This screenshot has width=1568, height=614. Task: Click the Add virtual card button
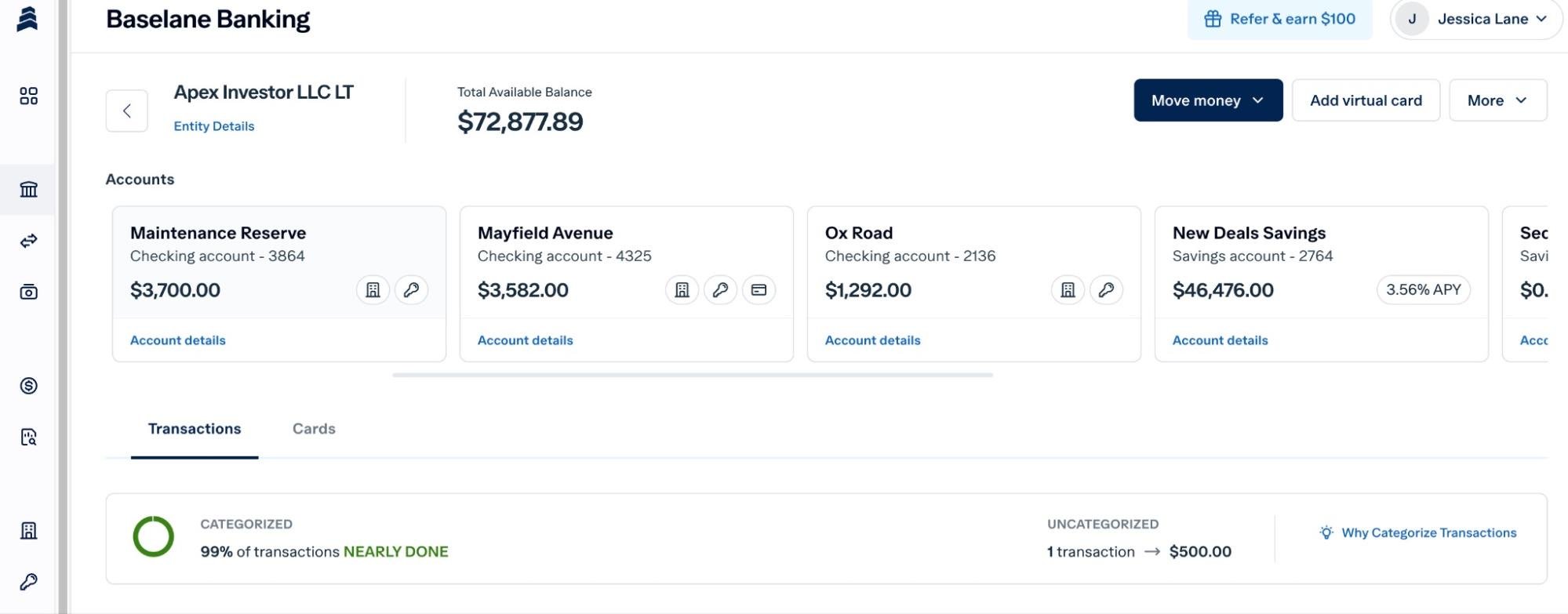pyautogui.click(x=1365, y=100)
